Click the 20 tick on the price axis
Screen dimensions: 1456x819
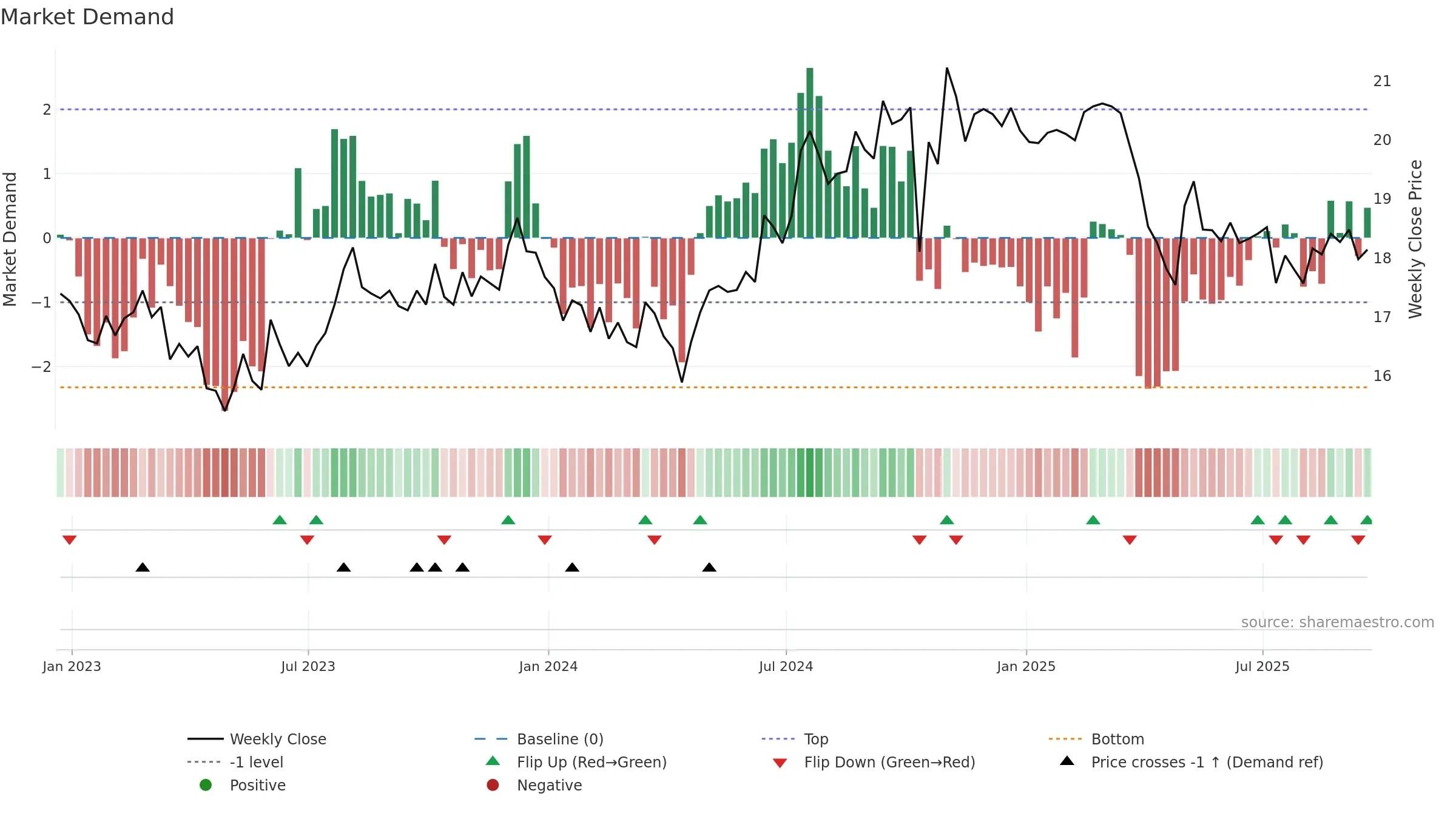[1383, 140]
